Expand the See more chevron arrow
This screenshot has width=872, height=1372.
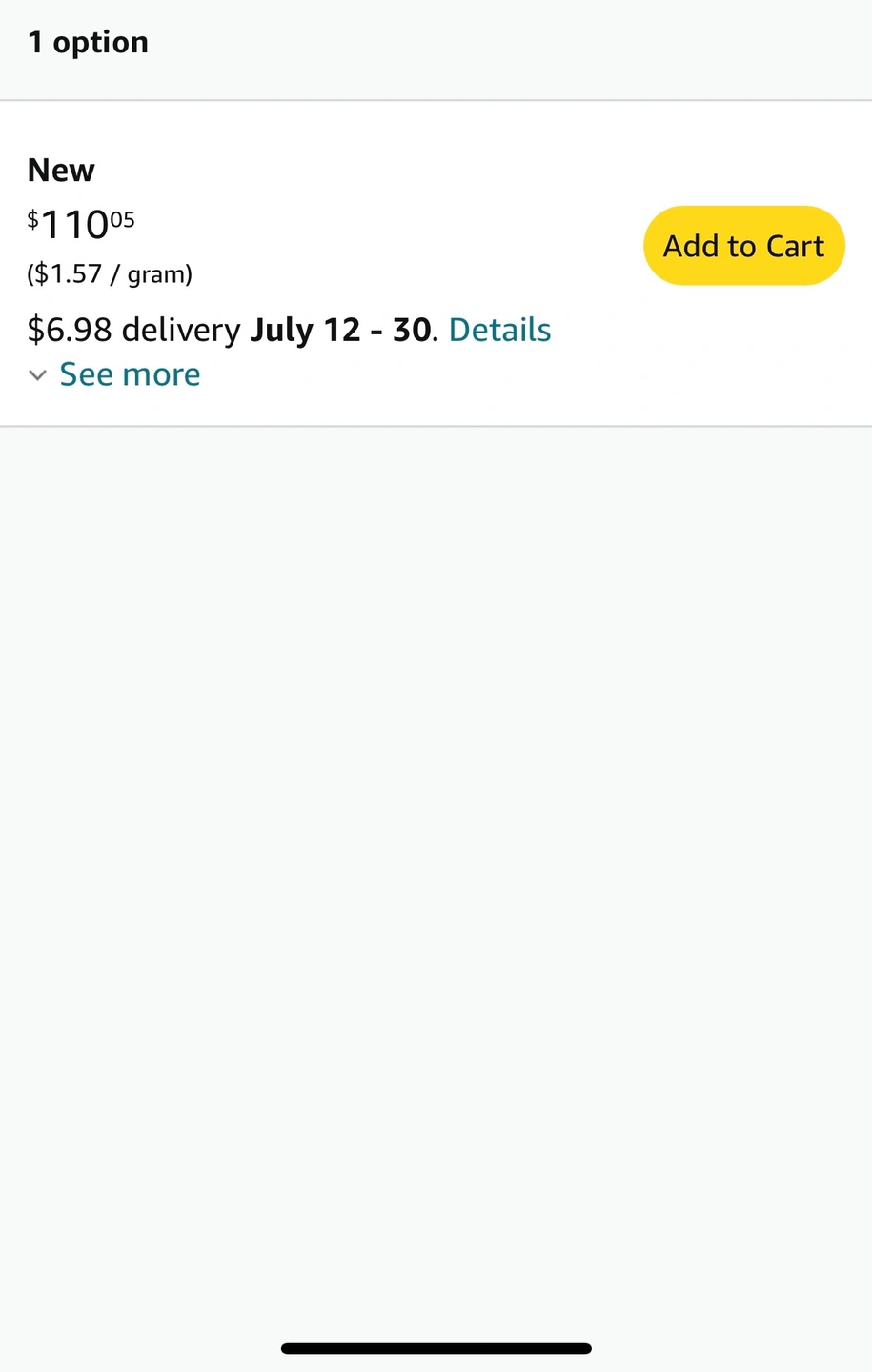coord(38,375)
